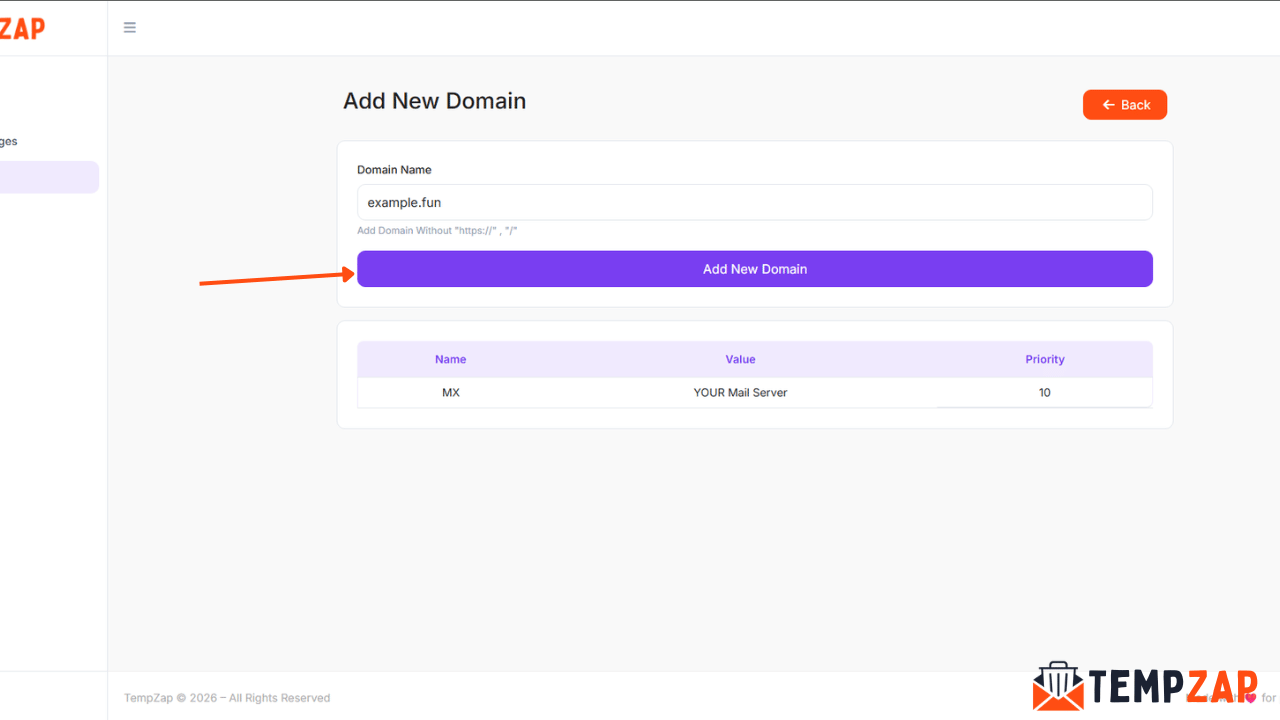Click the Priority column header
Screen dimensions: 1280x720
(x=1044, y=359)
